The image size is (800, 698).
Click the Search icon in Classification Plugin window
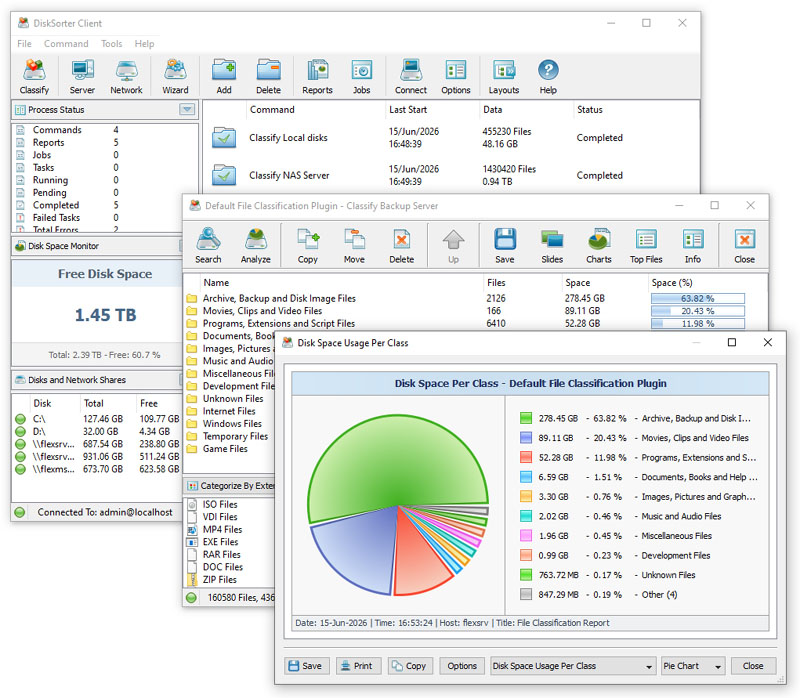point(208,246)
